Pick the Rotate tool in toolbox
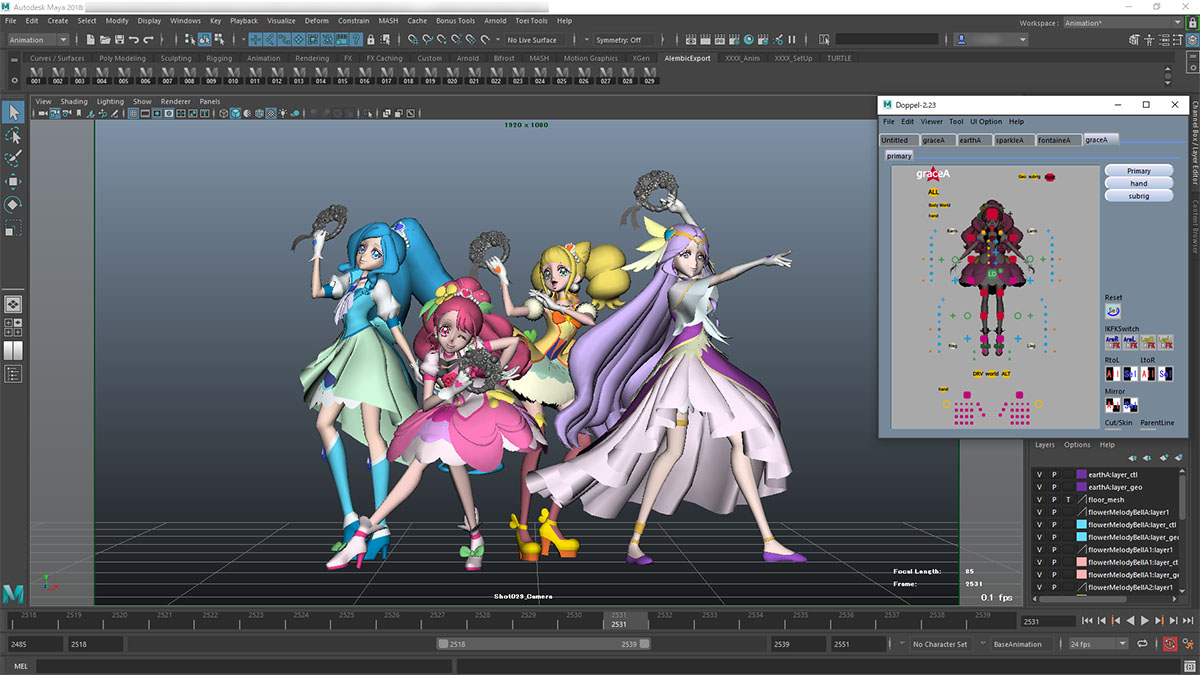This screenshot has width=1200, height=675. click(x=13, y=205)
